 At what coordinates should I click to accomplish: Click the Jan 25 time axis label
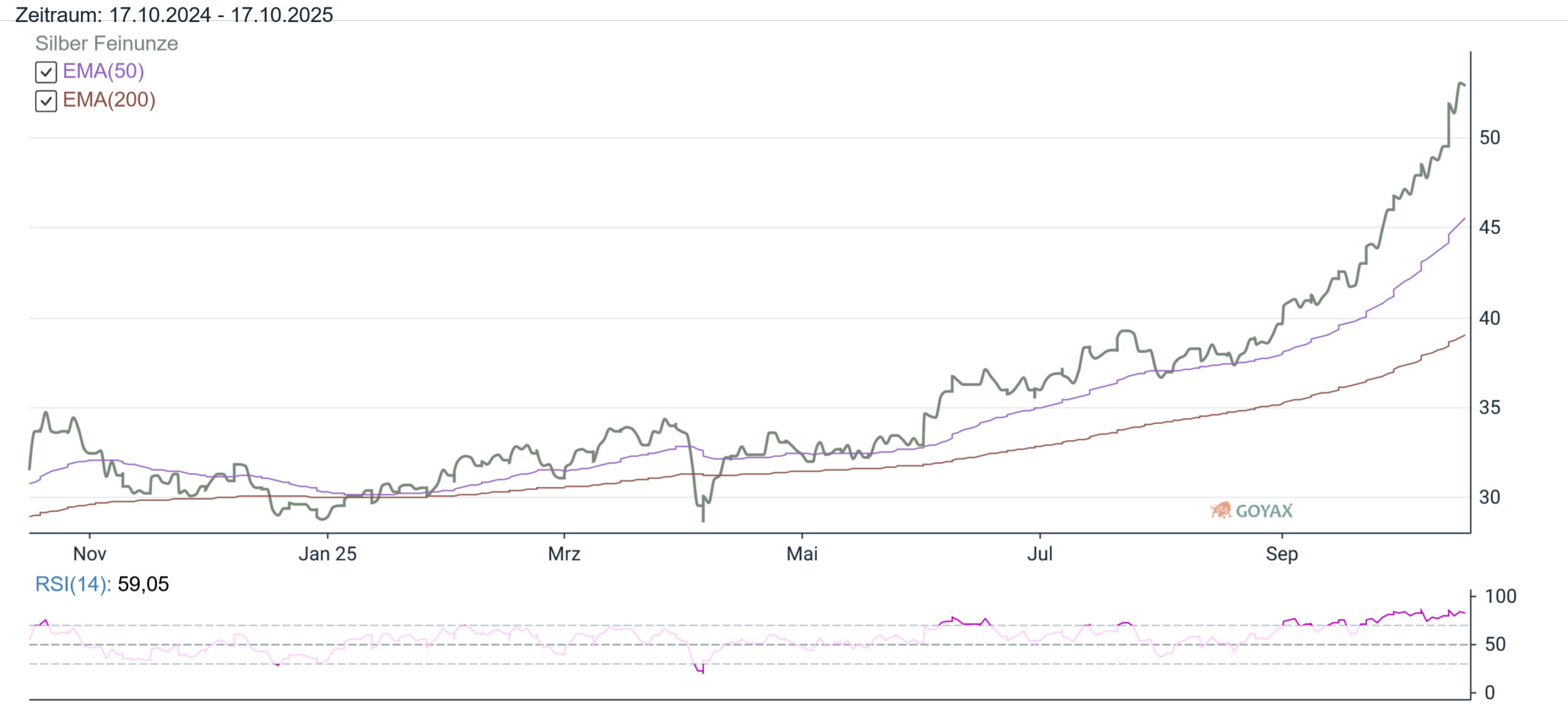point(327,554)
